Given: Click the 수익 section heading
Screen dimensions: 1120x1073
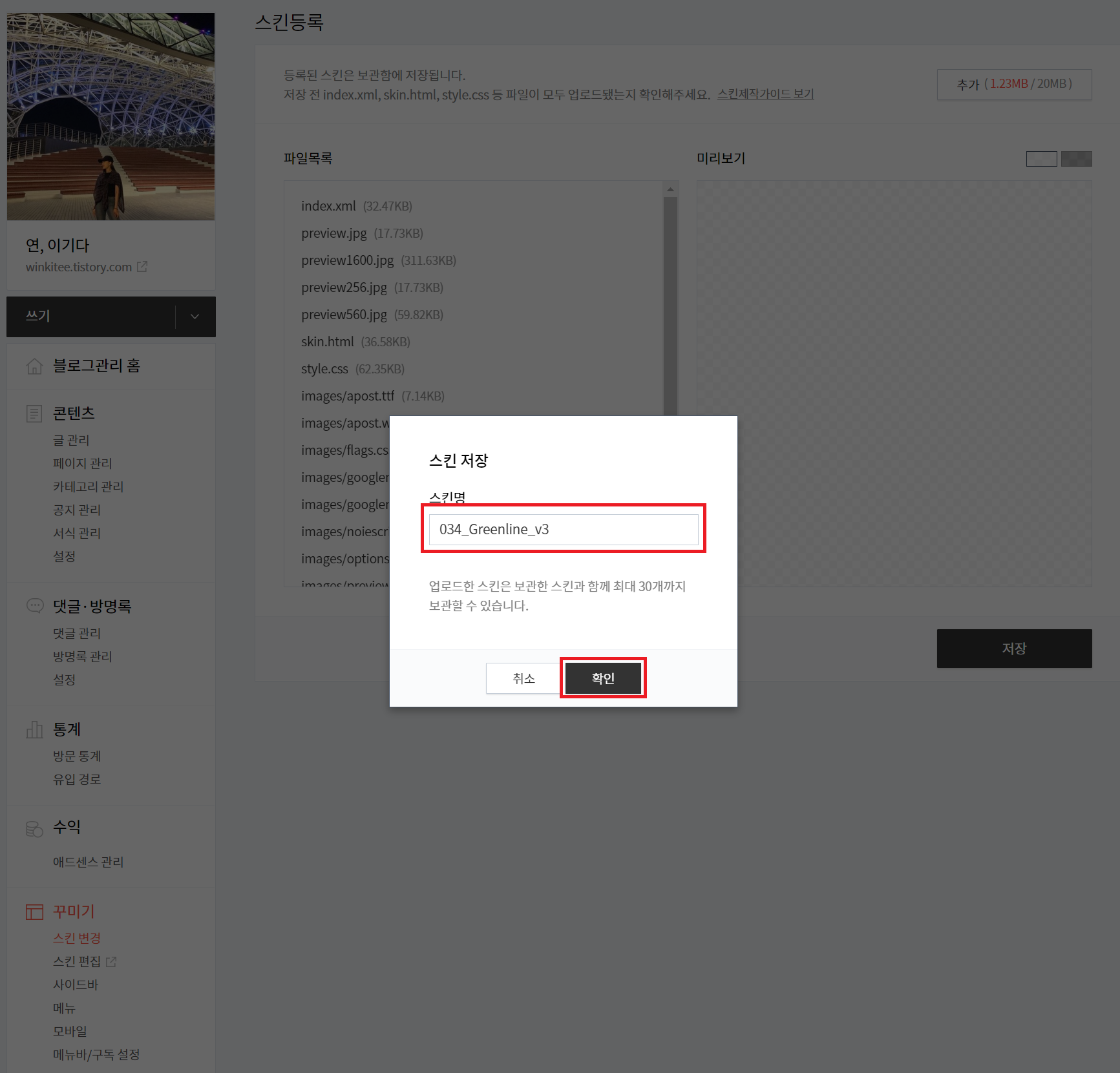Looking at the screenshot, I should (x=67, y=827).
